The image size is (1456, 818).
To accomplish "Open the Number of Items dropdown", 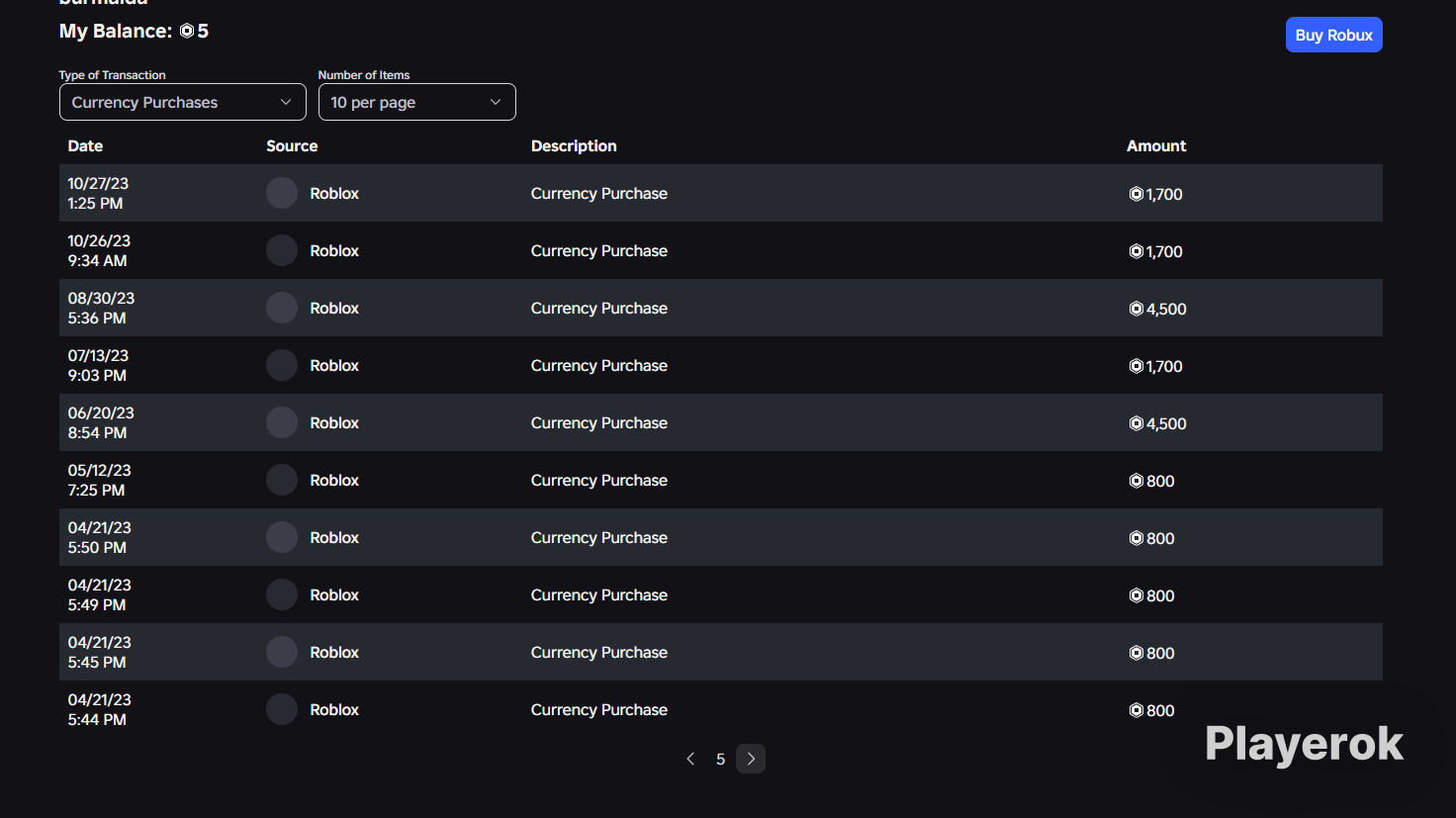I will [417, 102].
